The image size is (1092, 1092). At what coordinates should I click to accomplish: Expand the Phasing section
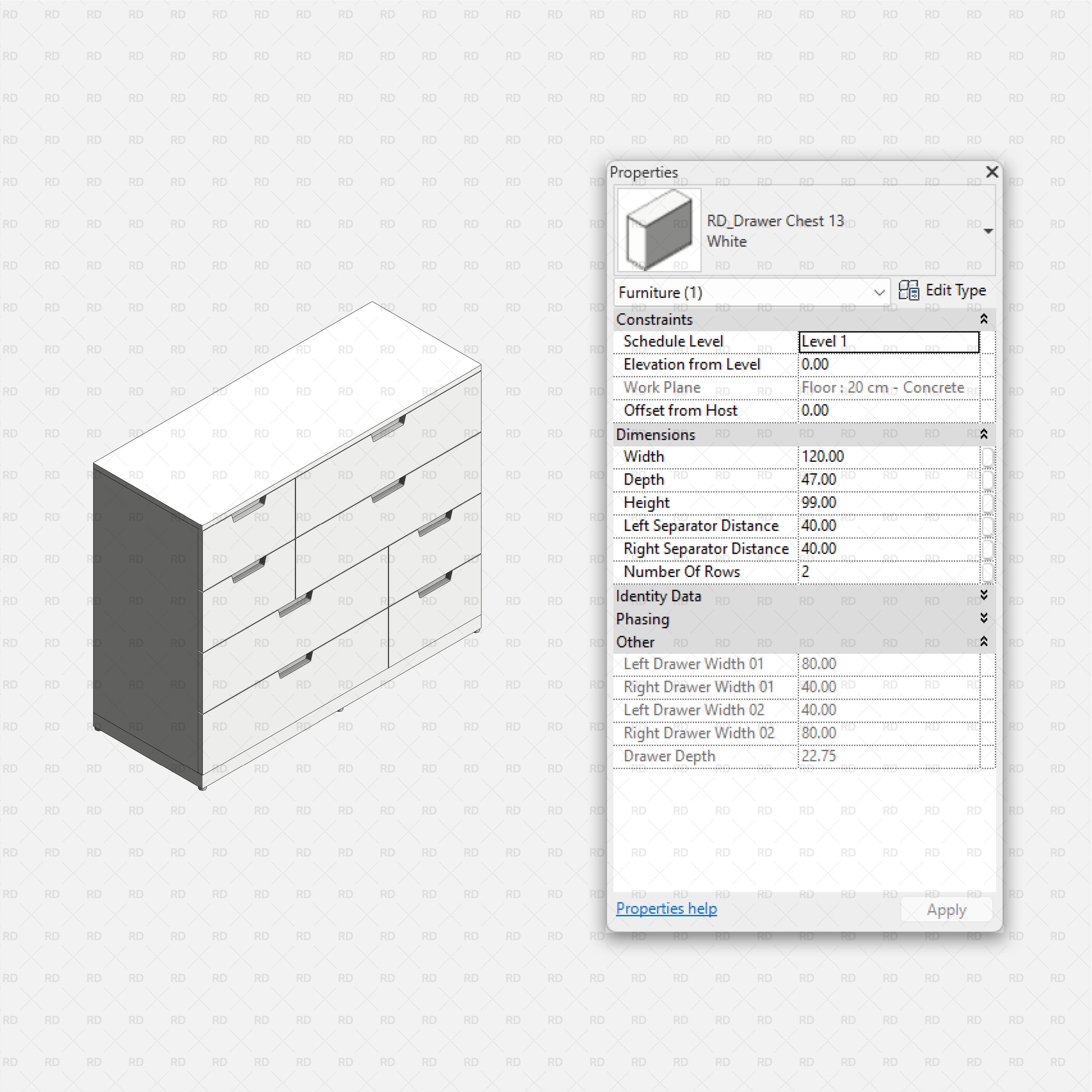pyautogui.click(x=984, y=618)
